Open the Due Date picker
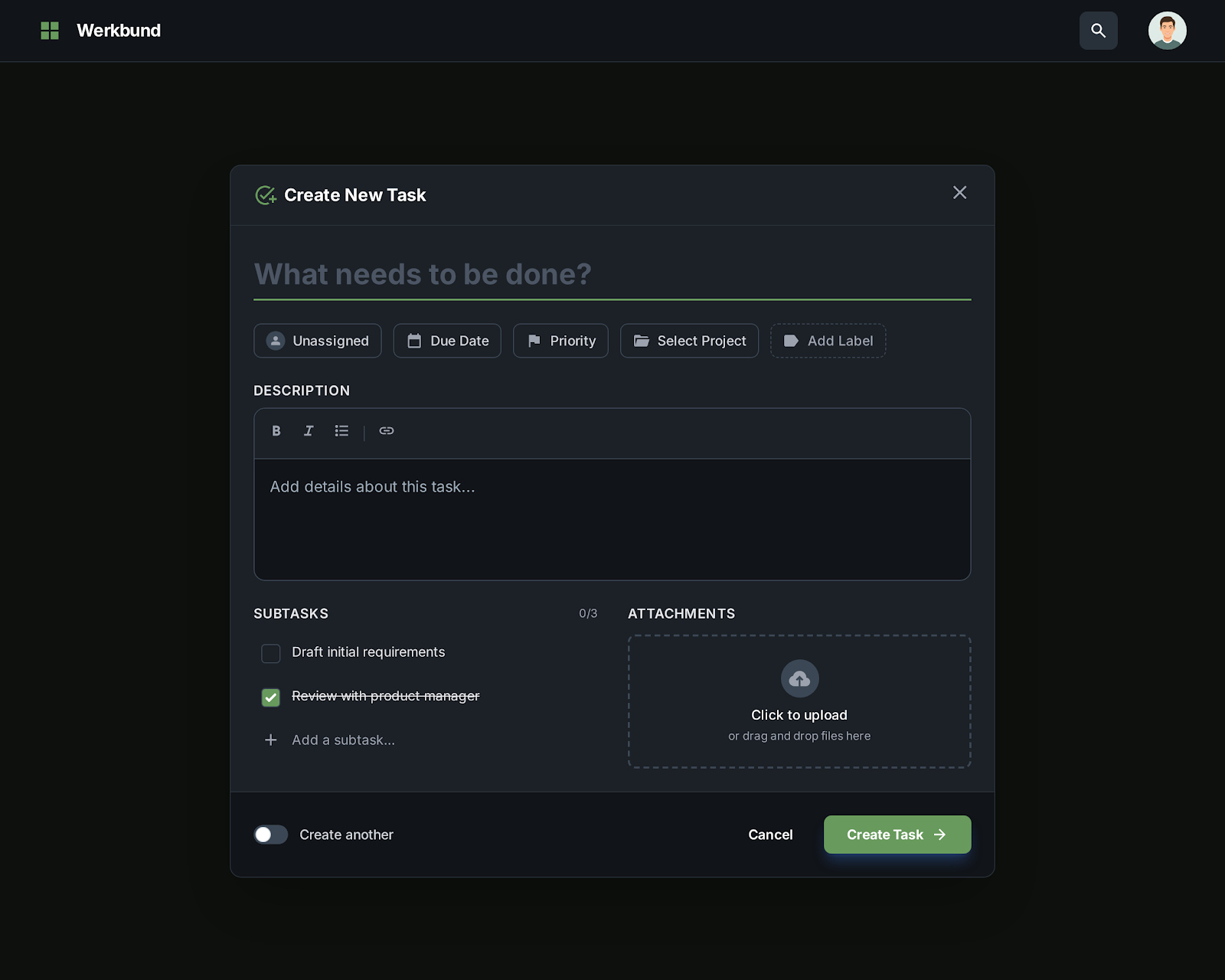 click(447, 341)
